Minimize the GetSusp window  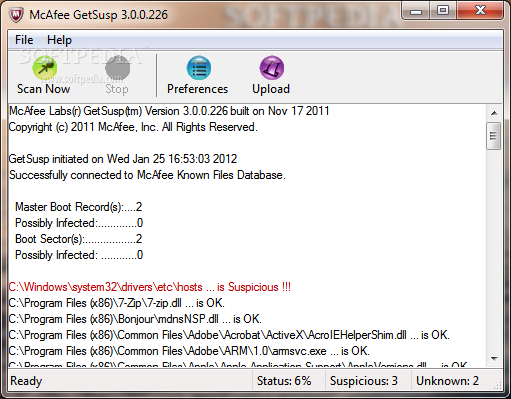point(416,12)
